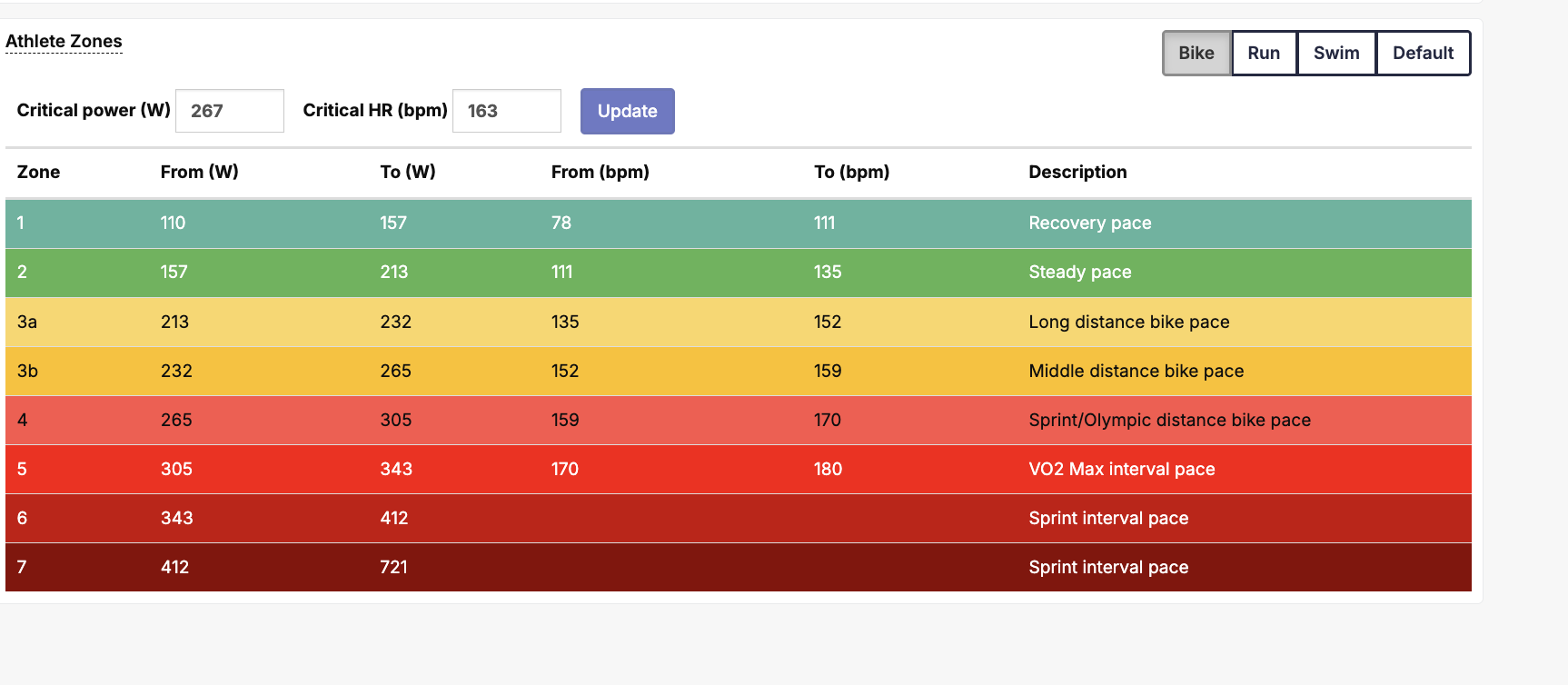This screenshot has width=1568, height=685.
Task: Focus the Critical HR (bpm) input field
Action: pyautogui.click(x=507, y=111)
